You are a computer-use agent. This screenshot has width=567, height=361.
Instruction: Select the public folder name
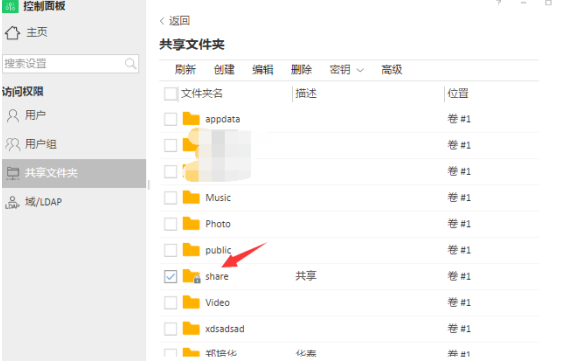(218, 250)
